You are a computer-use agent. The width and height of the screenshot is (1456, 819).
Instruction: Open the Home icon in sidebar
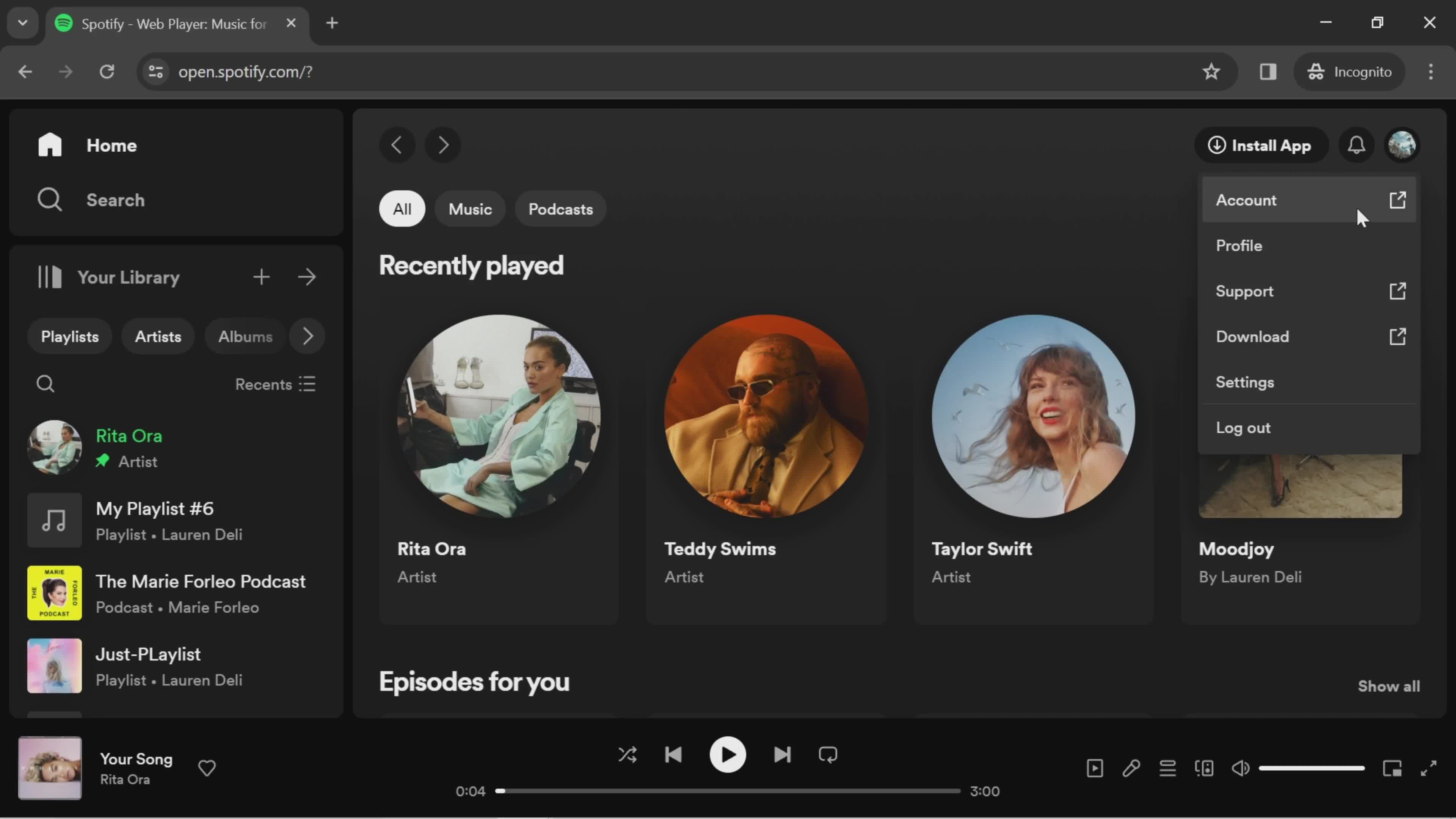[50, 145]
